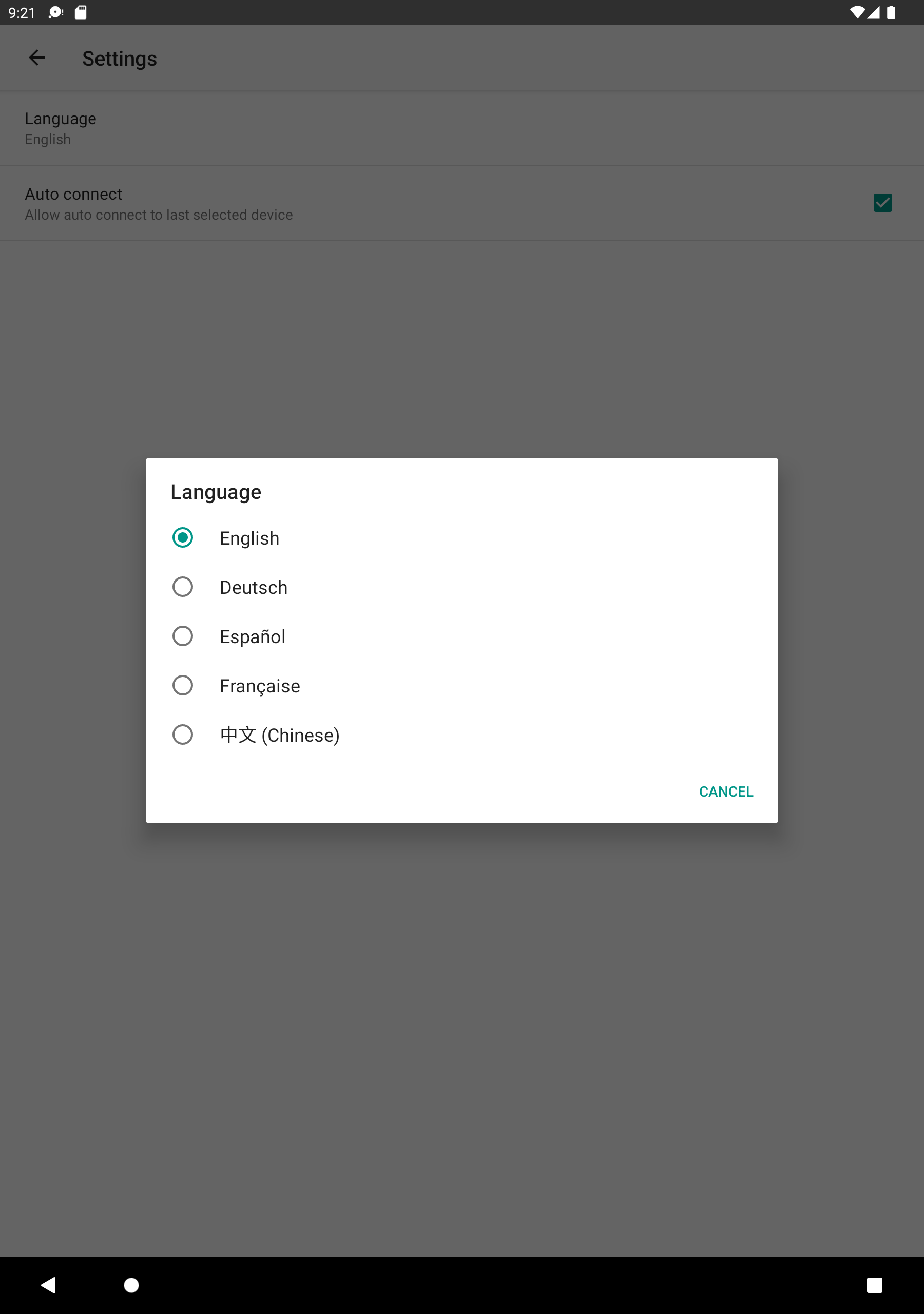Tap the Android home circle button

pyautogui.click(x=131, y=1285)
